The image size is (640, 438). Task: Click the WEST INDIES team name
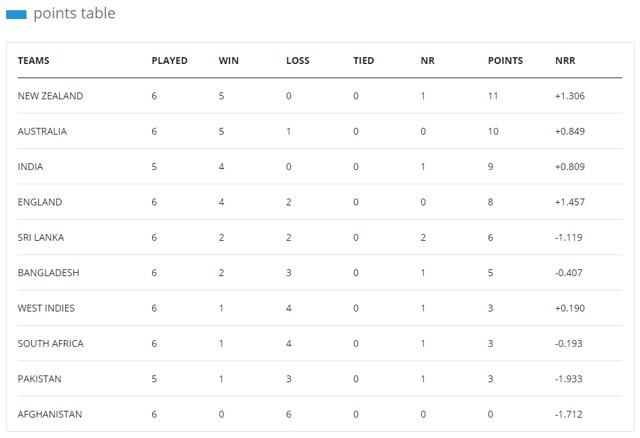(46, 308)
